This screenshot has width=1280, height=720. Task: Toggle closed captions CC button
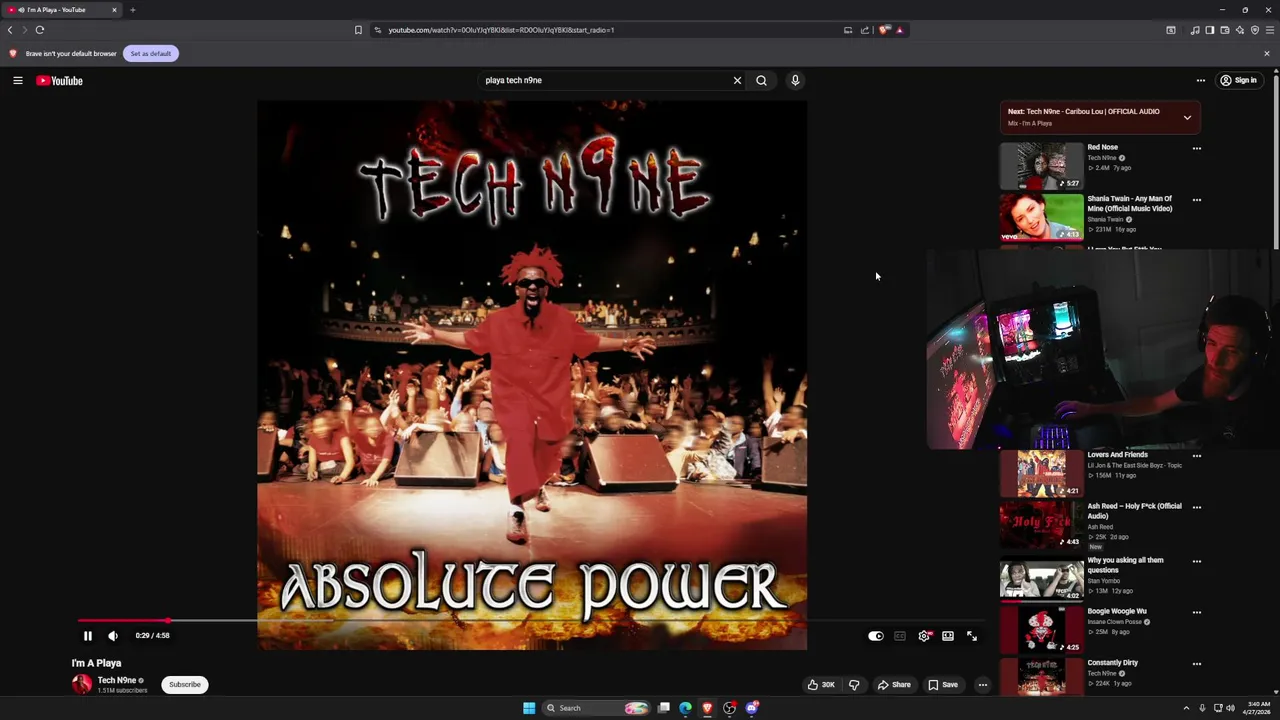point(900,636)
